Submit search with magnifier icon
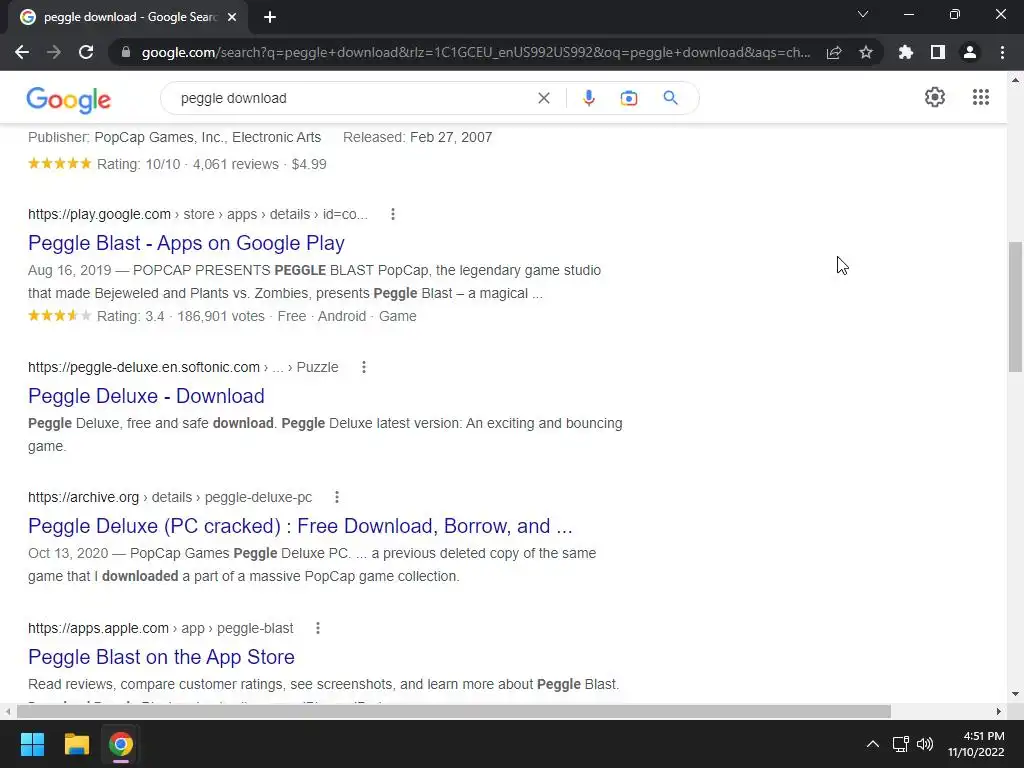Screen dimensions: 1024x768 670,98
